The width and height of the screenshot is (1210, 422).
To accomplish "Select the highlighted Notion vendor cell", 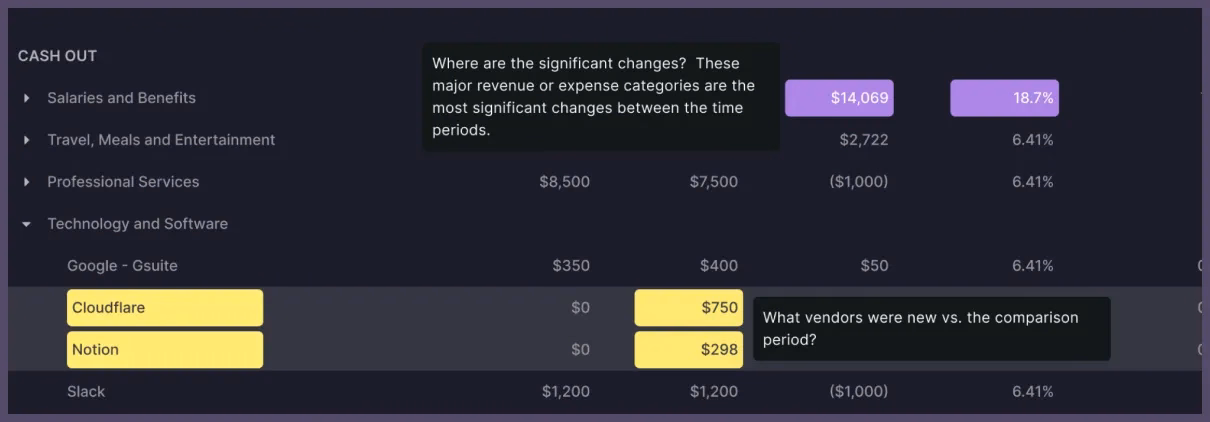I will 165,350.
